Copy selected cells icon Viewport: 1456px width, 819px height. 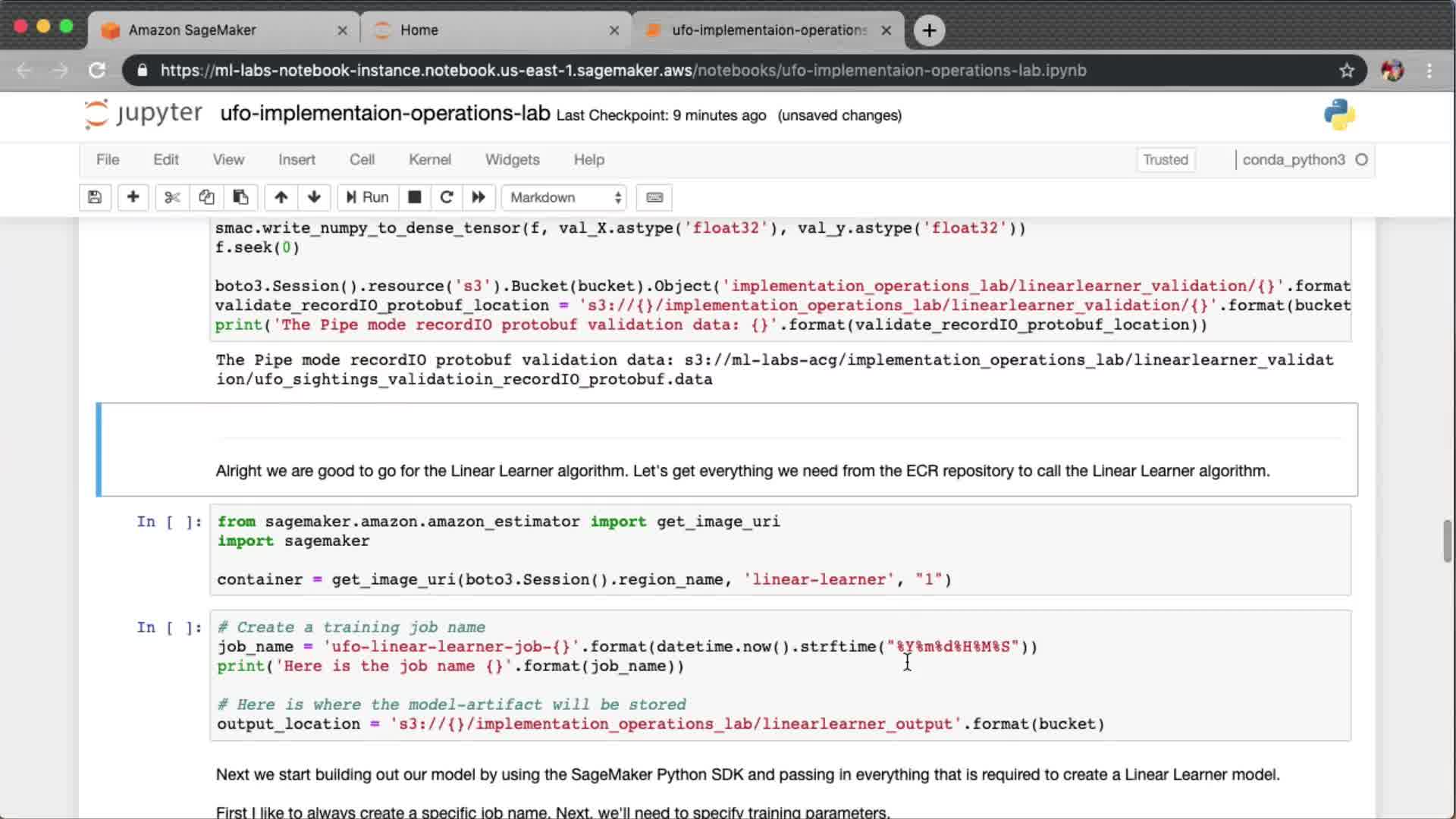[206, 197]
